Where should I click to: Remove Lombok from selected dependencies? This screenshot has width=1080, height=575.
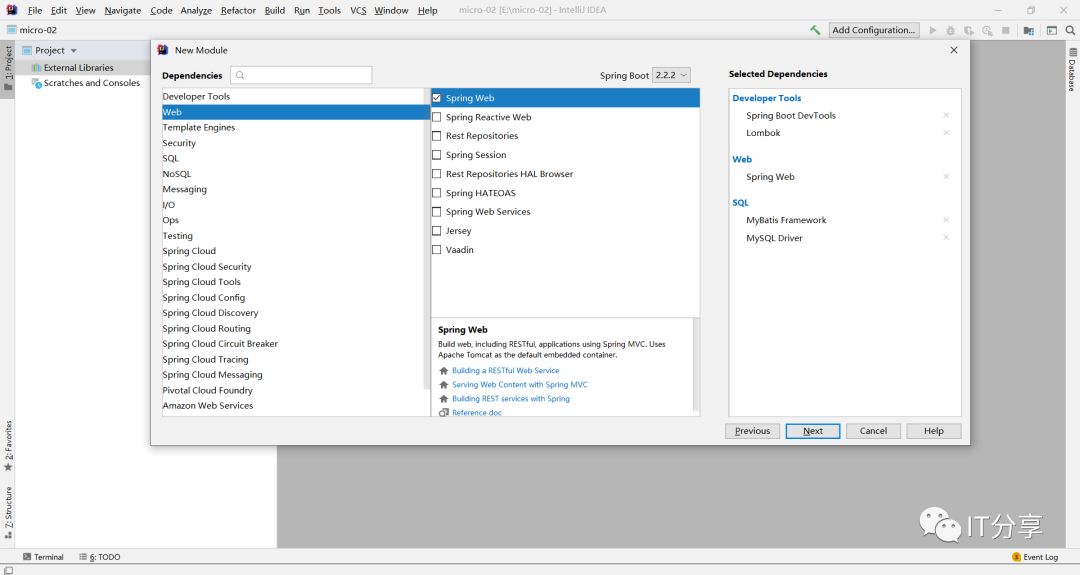click(x=946, y=133)
